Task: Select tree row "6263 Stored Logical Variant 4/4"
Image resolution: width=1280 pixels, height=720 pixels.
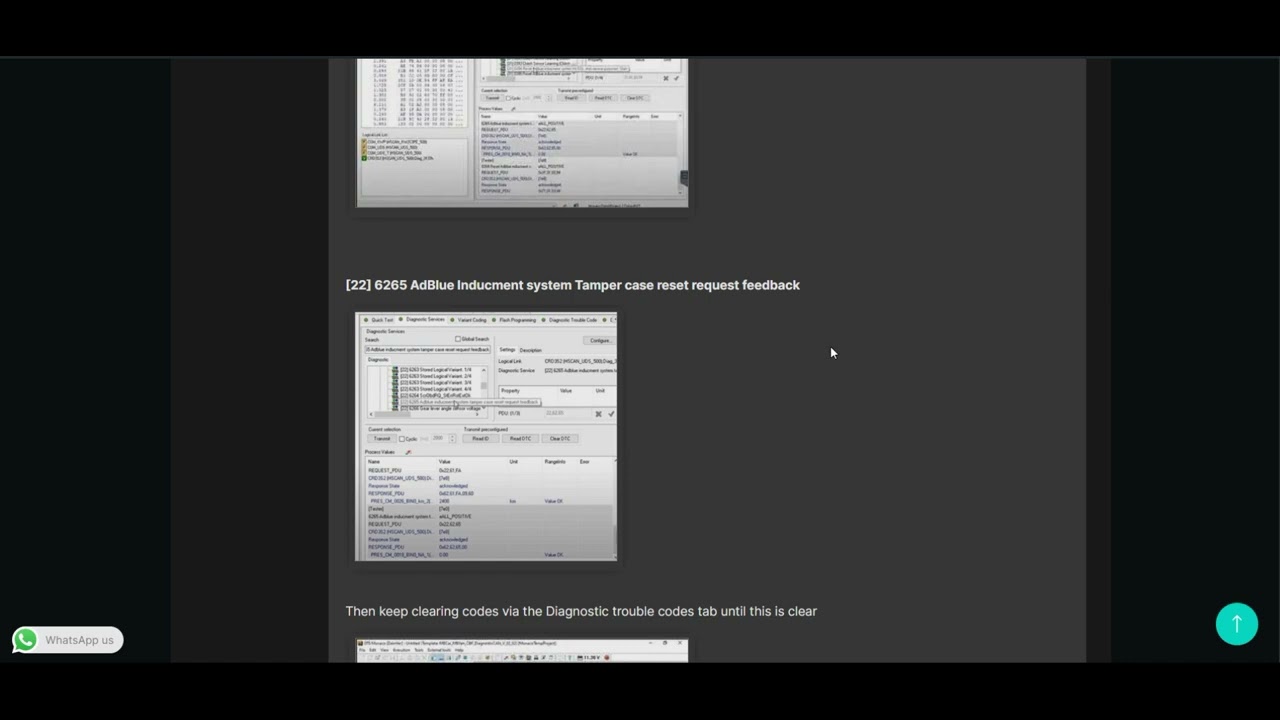Action: click(436, 389)
